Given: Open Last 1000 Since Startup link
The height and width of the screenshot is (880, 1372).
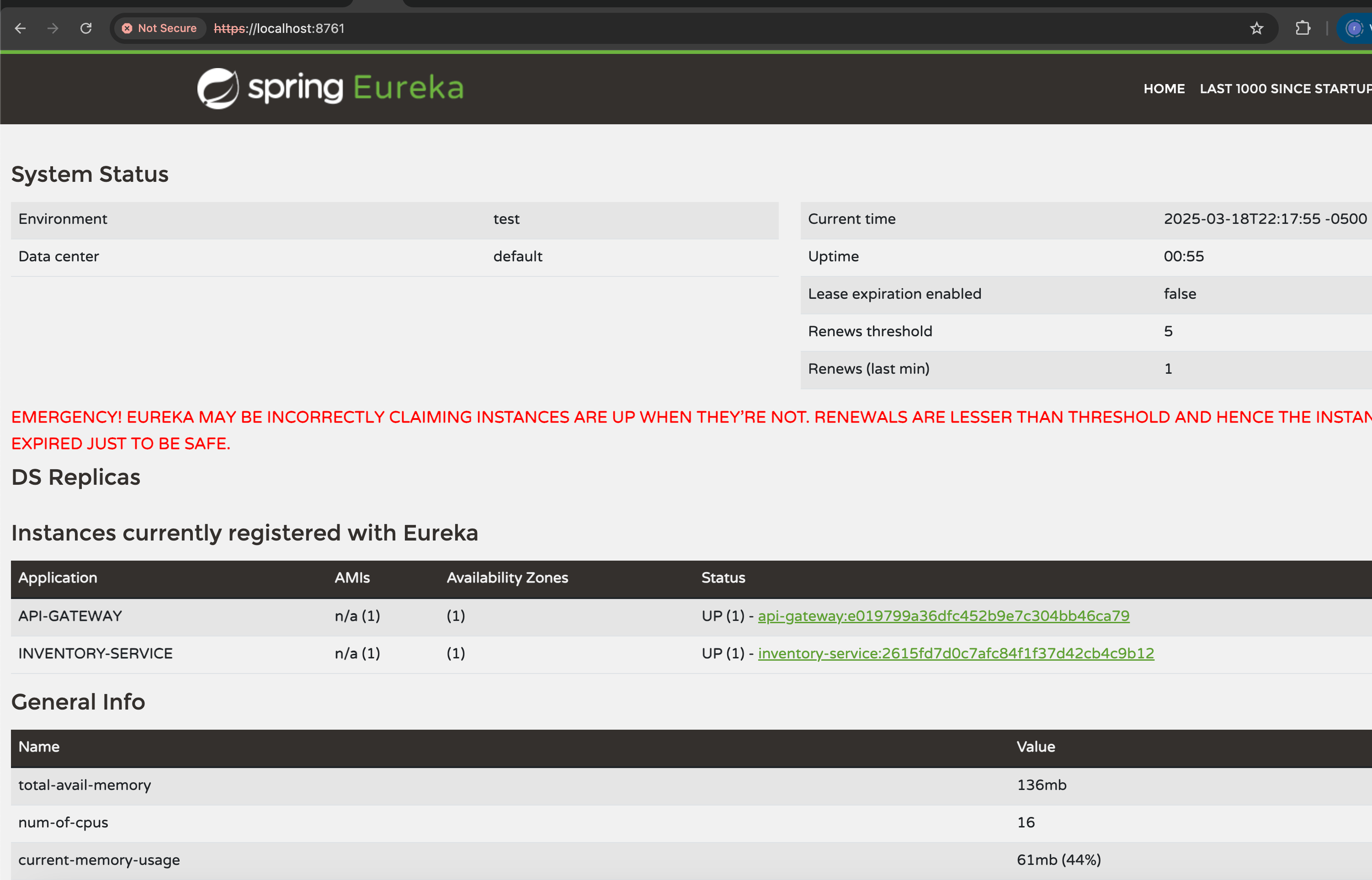Looking at the screenshot, I should pyautogui.click(x=1286, y=89).
